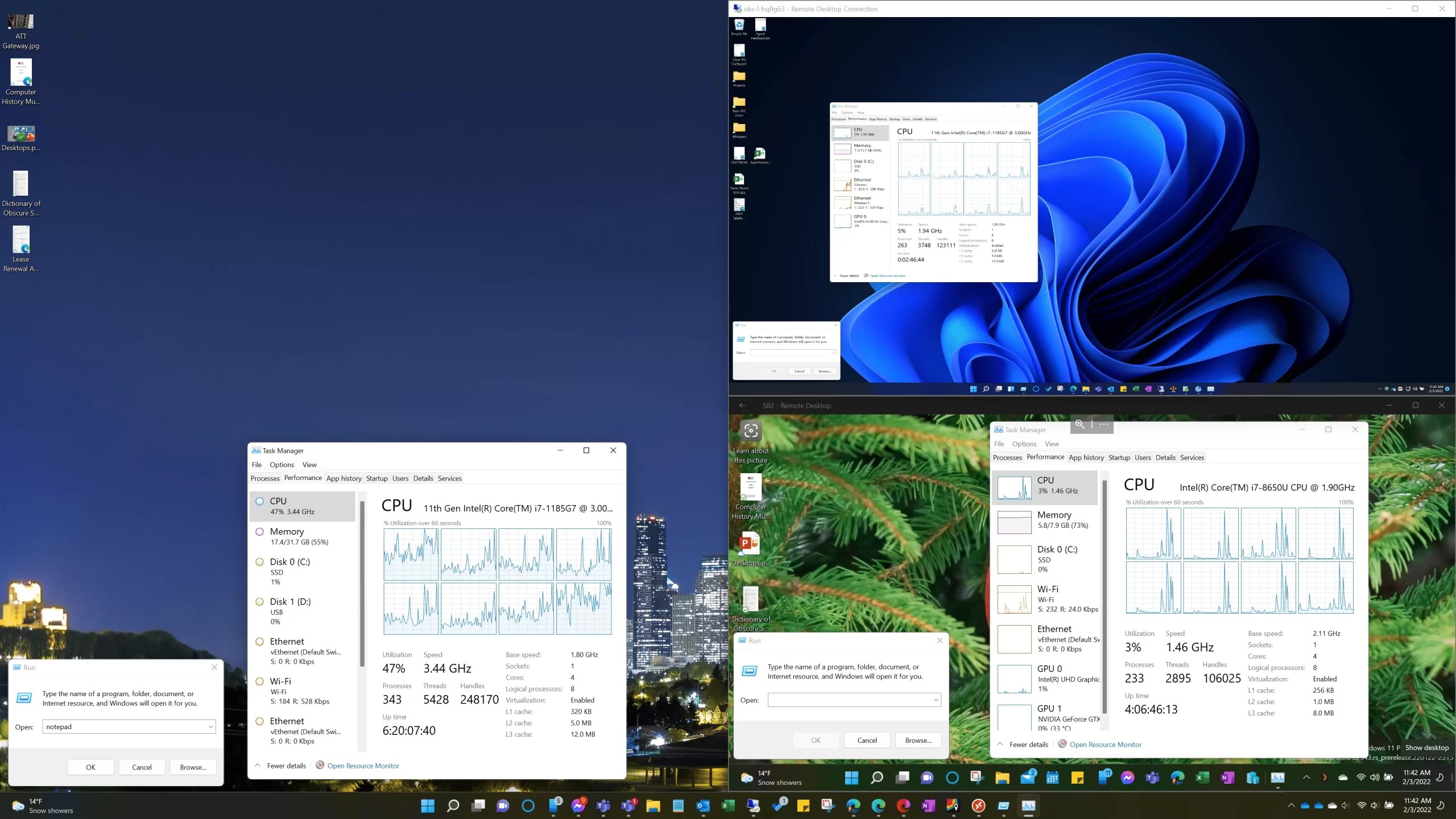This screenshot has width=1456, height=819.
Task: Open Excel from the local taskbar
Action: click(727, 805)
